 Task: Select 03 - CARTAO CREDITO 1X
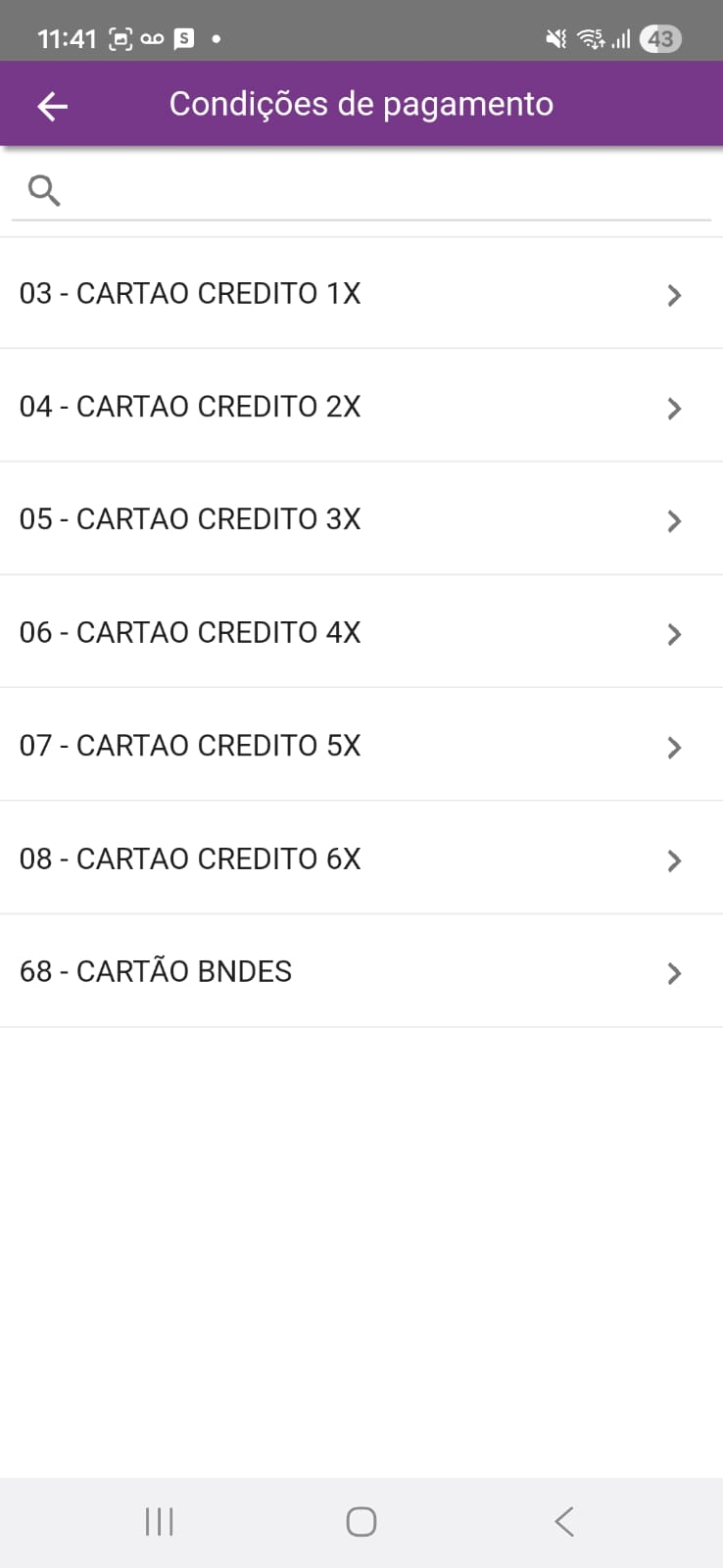pyautogui.click(x=190, y=293)
